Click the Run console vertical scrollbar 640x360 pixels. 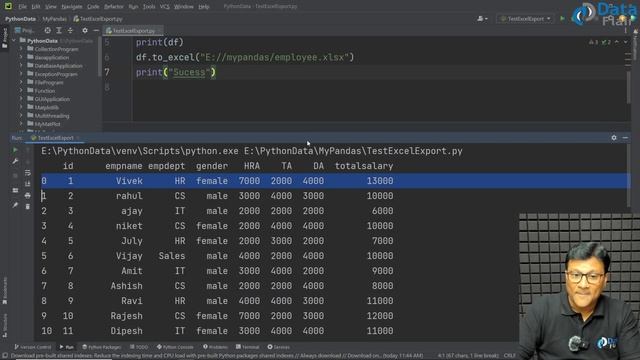(x=628, y=176)
